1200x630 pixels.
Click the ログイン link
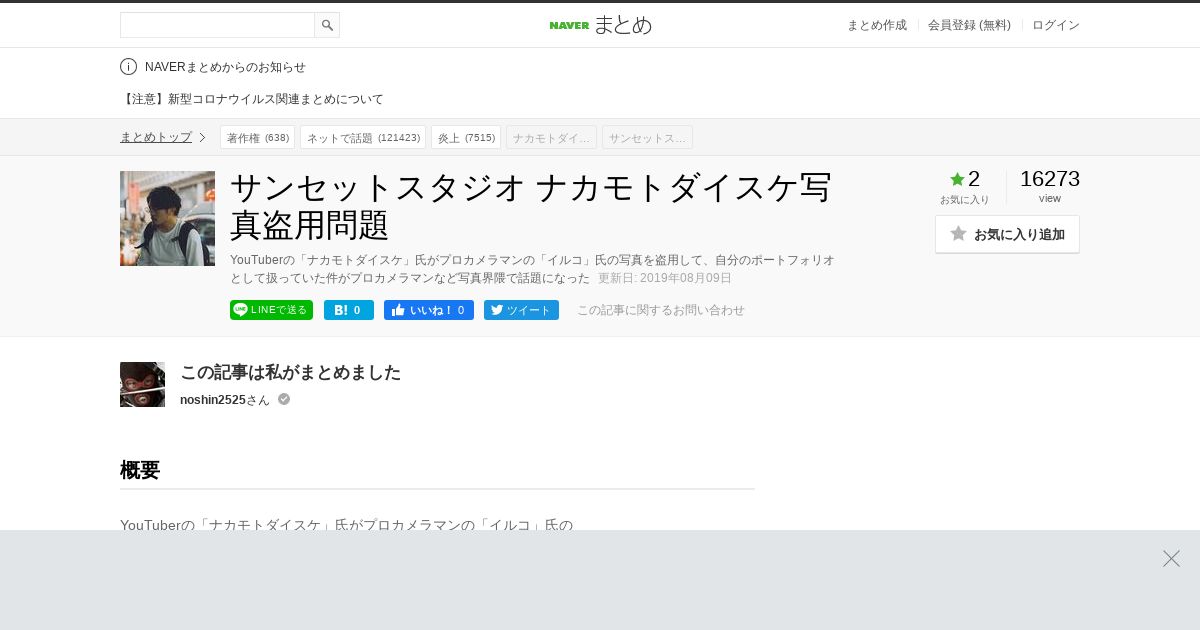[x=1056, y=25]
